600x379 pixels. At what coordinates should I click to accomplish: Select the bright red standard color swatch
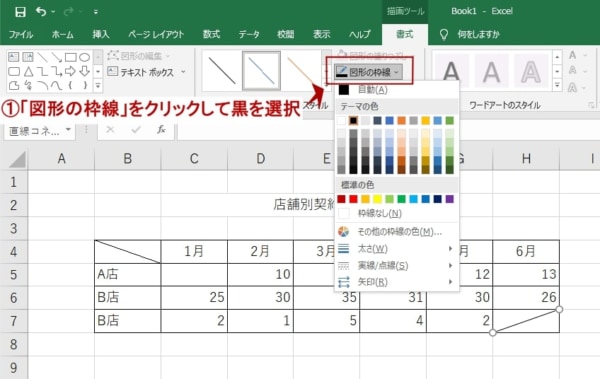[x=353, y=199]
